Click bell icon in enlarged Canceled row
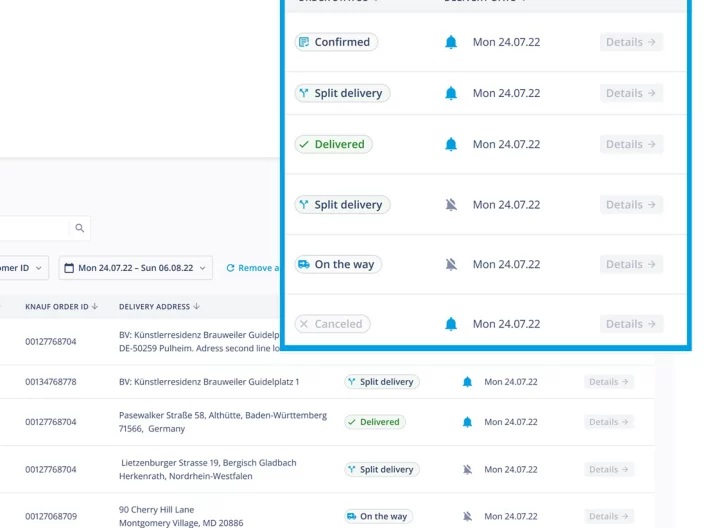704x528 pixels. click(451, 324)
